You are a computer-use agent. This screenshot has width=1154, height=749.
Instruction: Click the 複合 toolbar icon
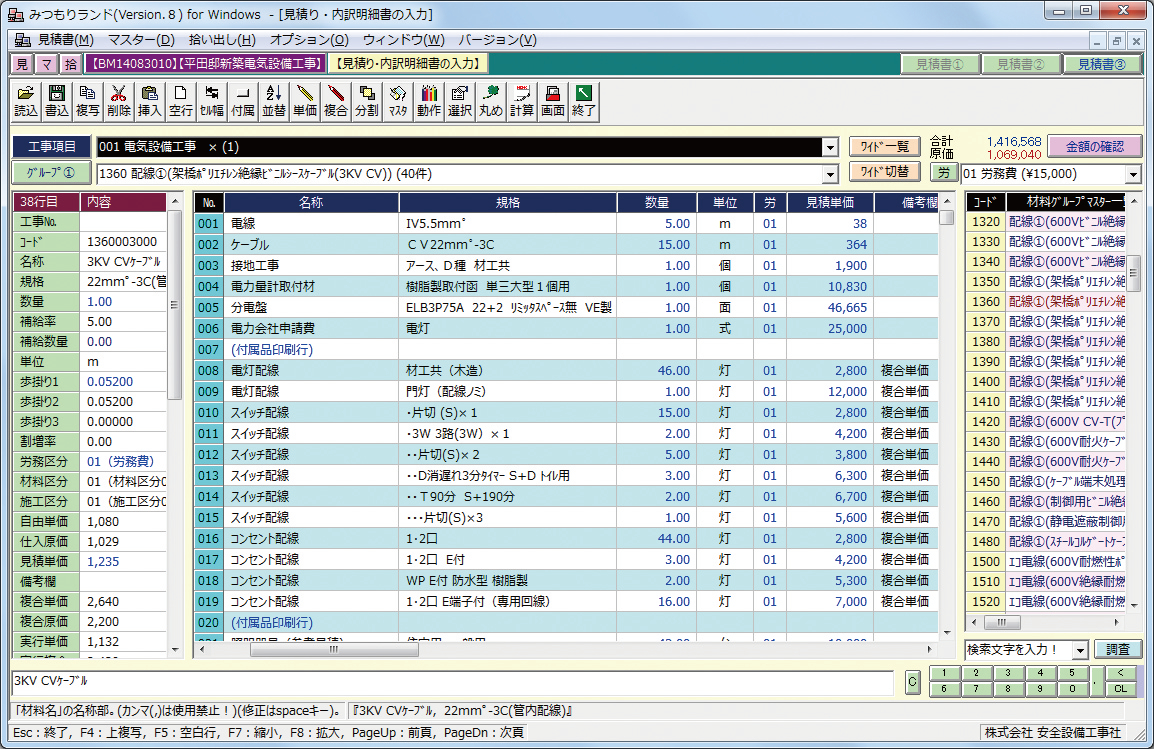[x=336, y=101]
